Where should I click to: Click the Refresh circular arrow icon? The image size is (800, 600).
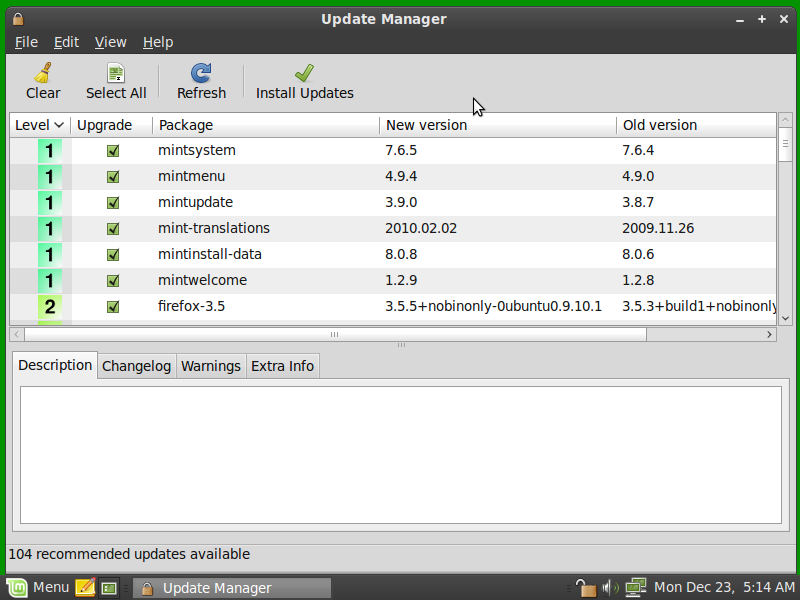[x=201, y=73]
